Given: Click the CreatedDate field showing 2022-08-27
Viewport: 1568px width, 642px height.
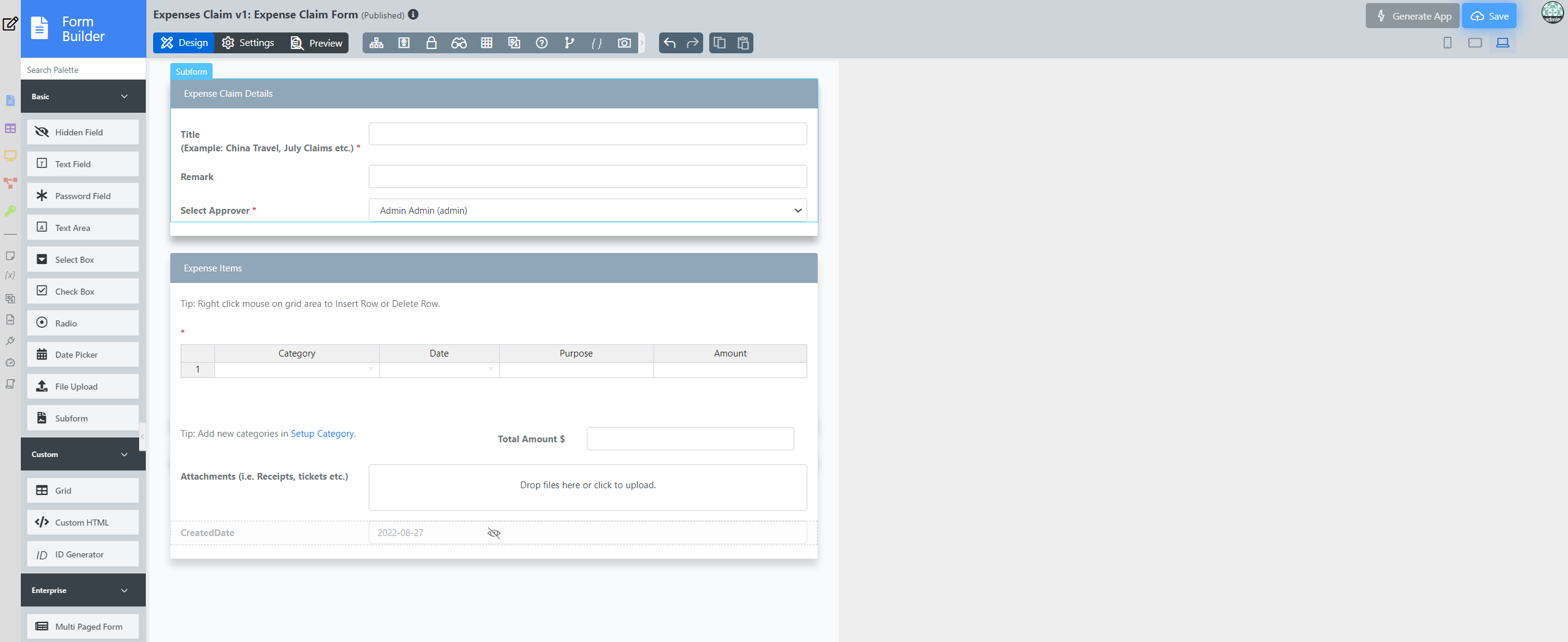Looking at the screenshot, I should (587, 533).
